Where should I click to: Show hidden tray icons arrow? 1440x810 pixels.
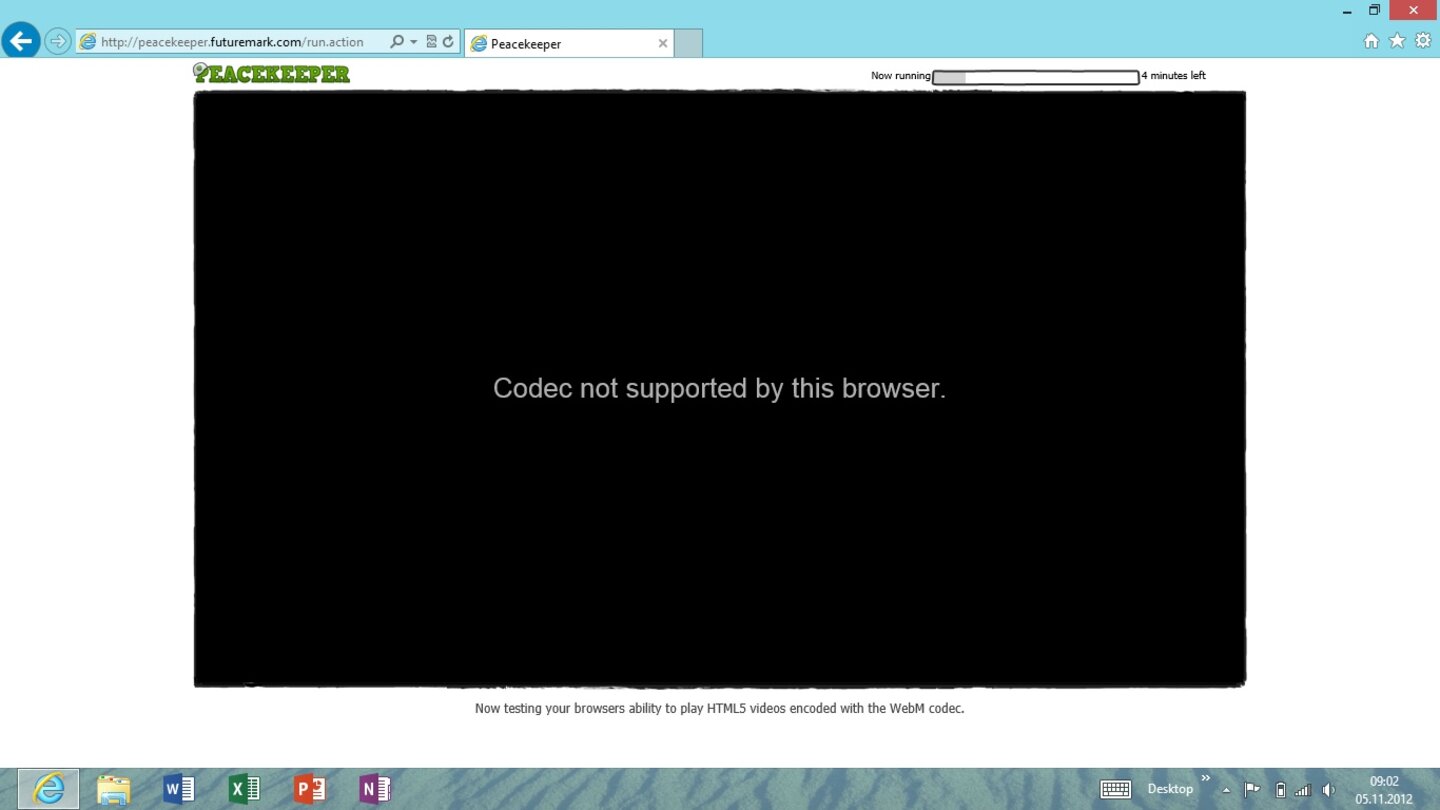coord(1226,790)
